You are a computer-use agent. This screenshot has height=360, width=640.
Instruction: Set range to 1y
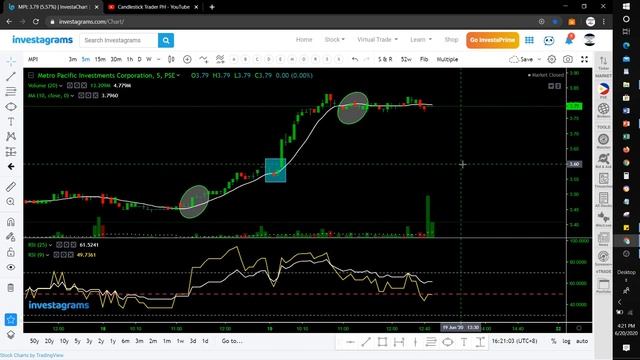(x=113, y=341)
